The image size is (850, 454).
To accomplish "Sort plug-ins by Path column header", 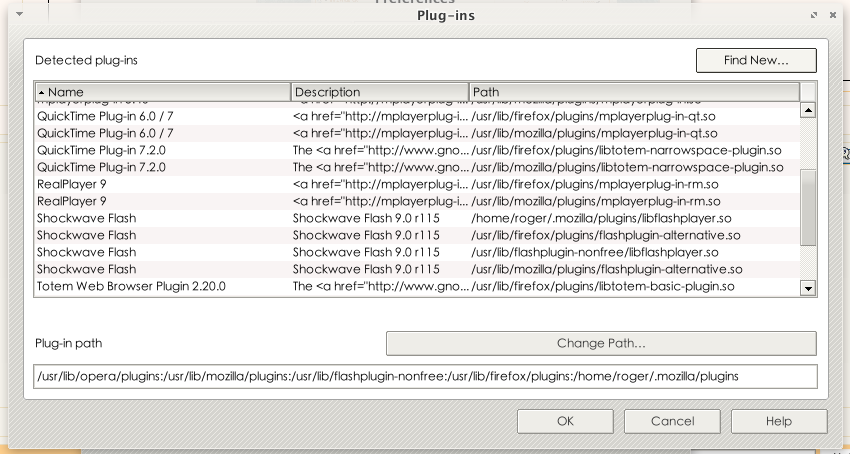I will coord(634,92).
